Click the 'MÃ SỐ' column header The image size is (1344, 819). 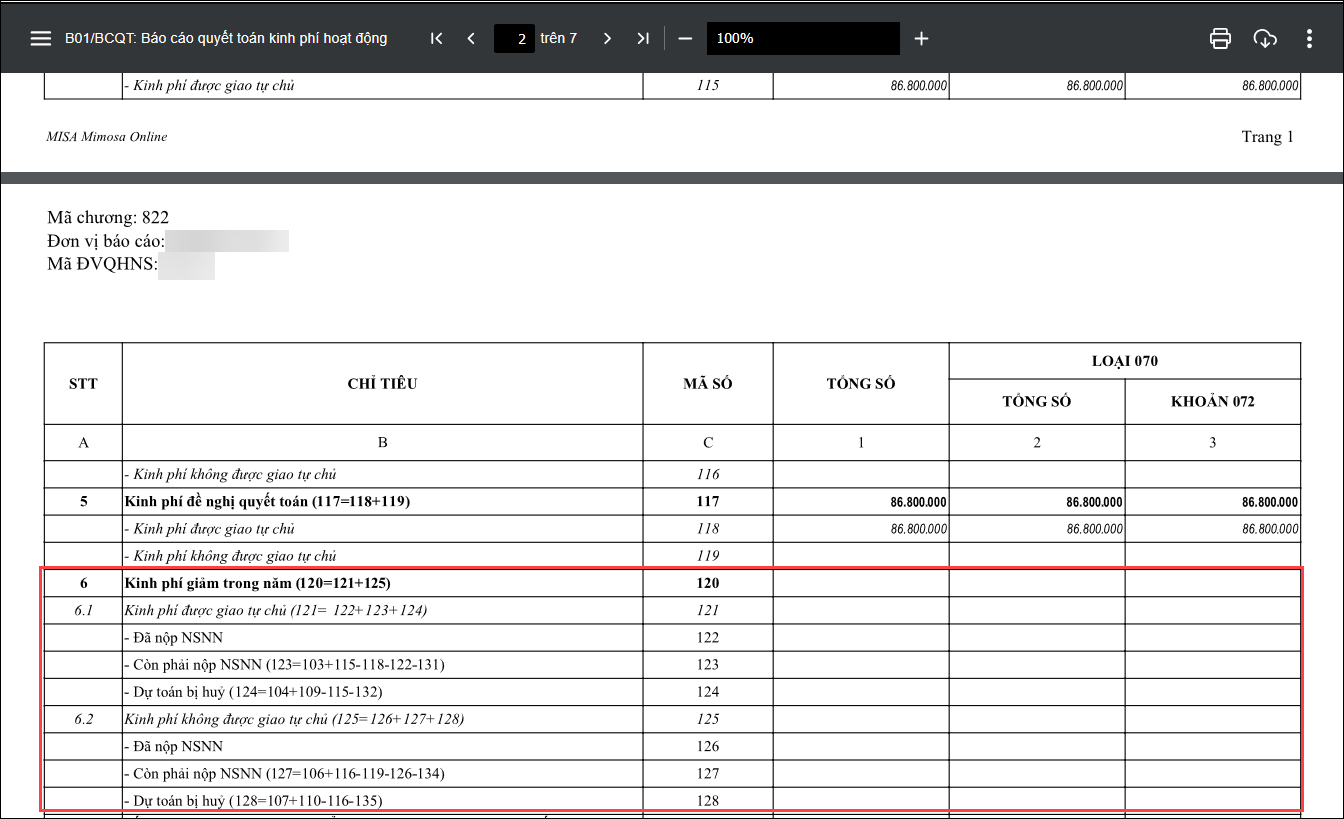click(708, 384)
